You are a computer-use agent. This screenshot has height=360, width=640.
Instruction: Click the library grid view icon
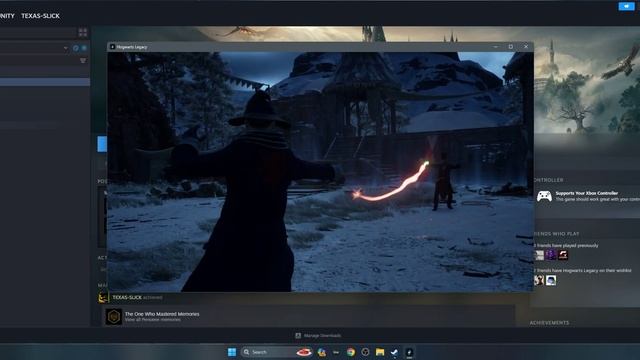pos(83,32)
